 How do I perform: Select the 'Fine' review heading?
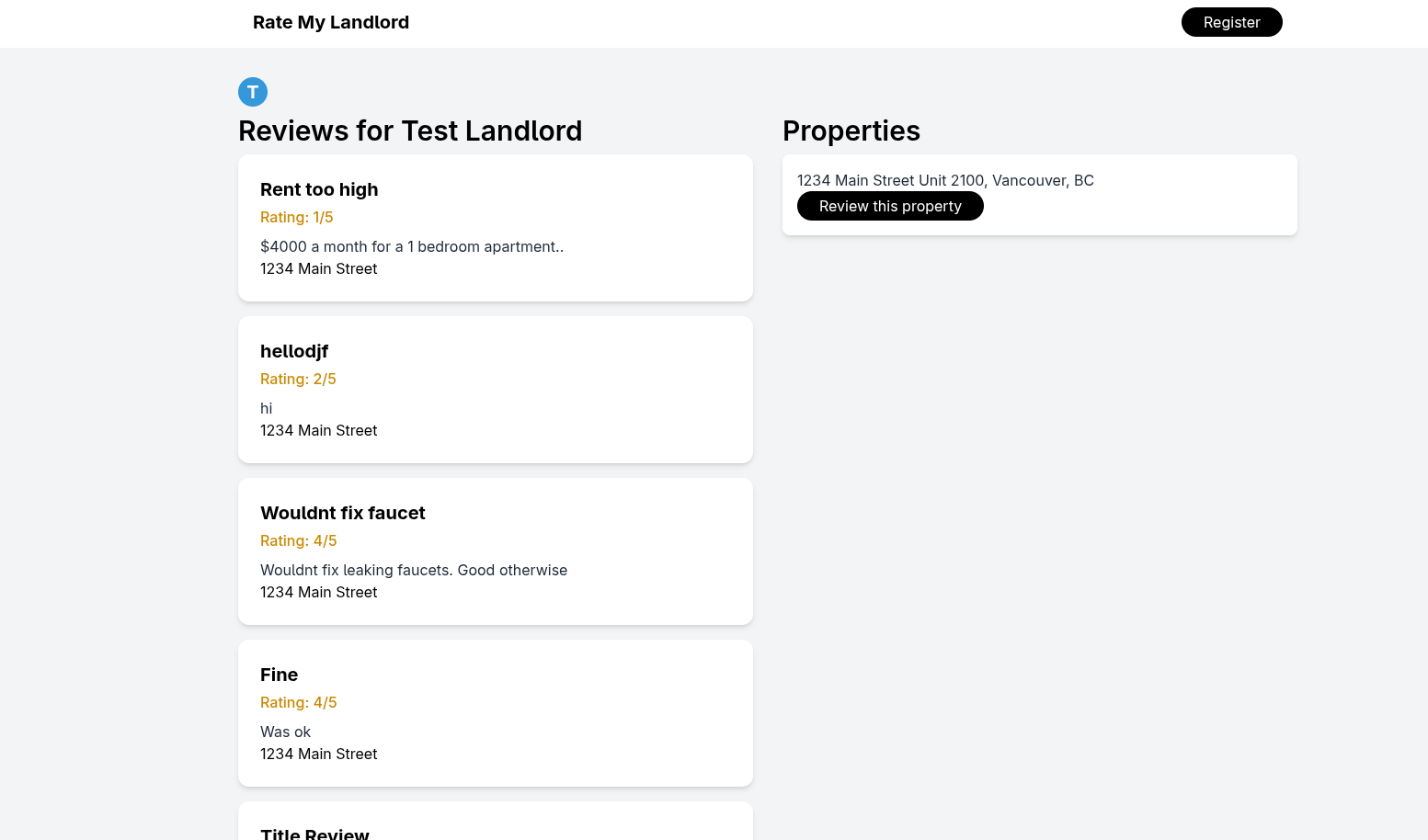(280, 675)
